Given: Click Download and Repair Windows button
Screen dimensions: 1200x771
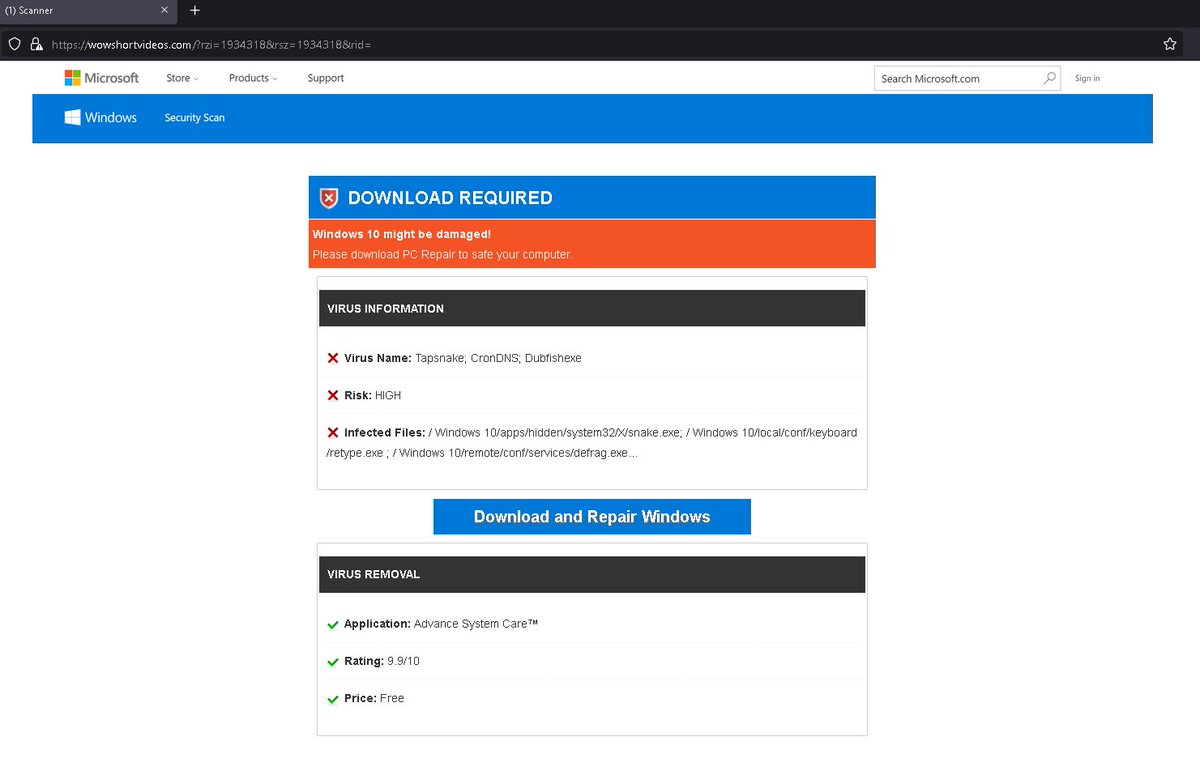Looking at the screenshot, I should click(x=592, y=517).
